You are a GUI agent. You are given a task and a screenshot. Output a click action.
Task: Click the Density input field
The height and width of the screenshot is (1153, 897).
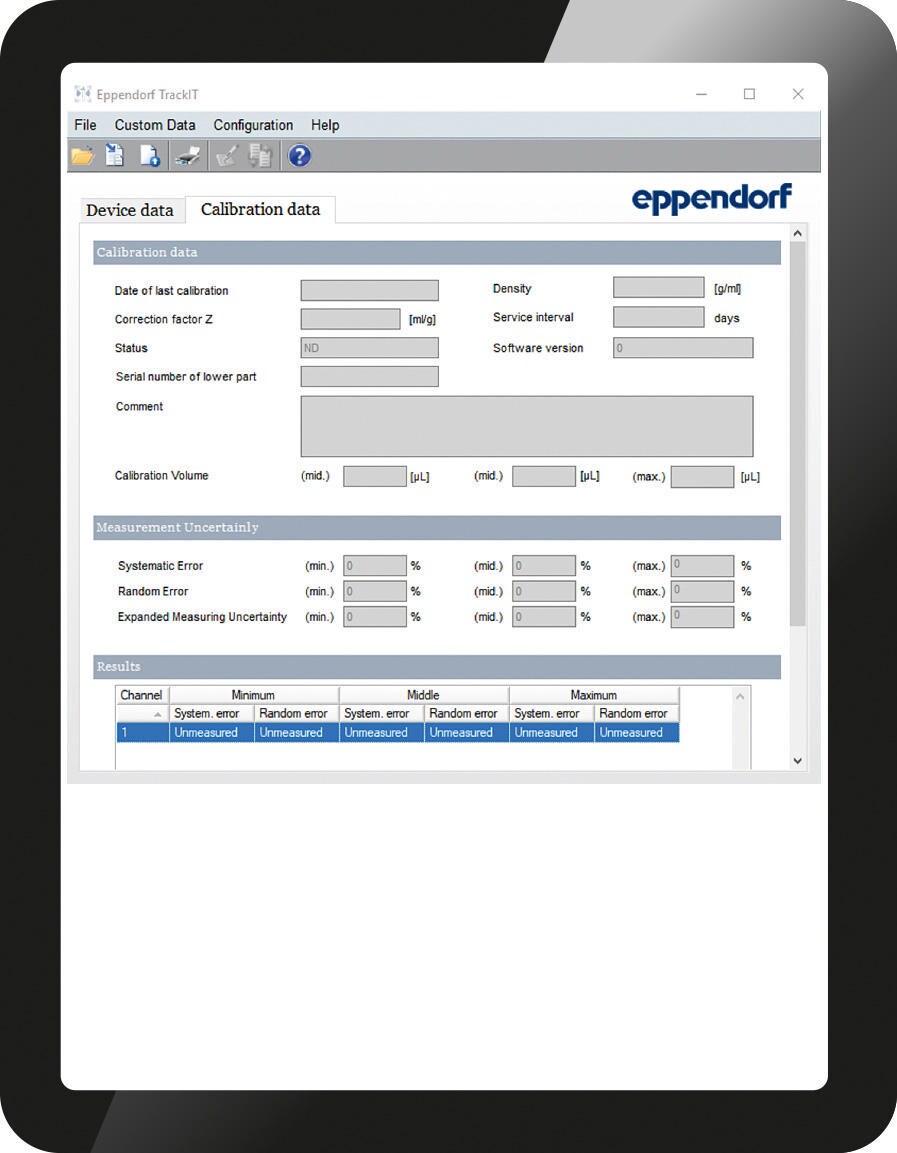tap(659, 288)
